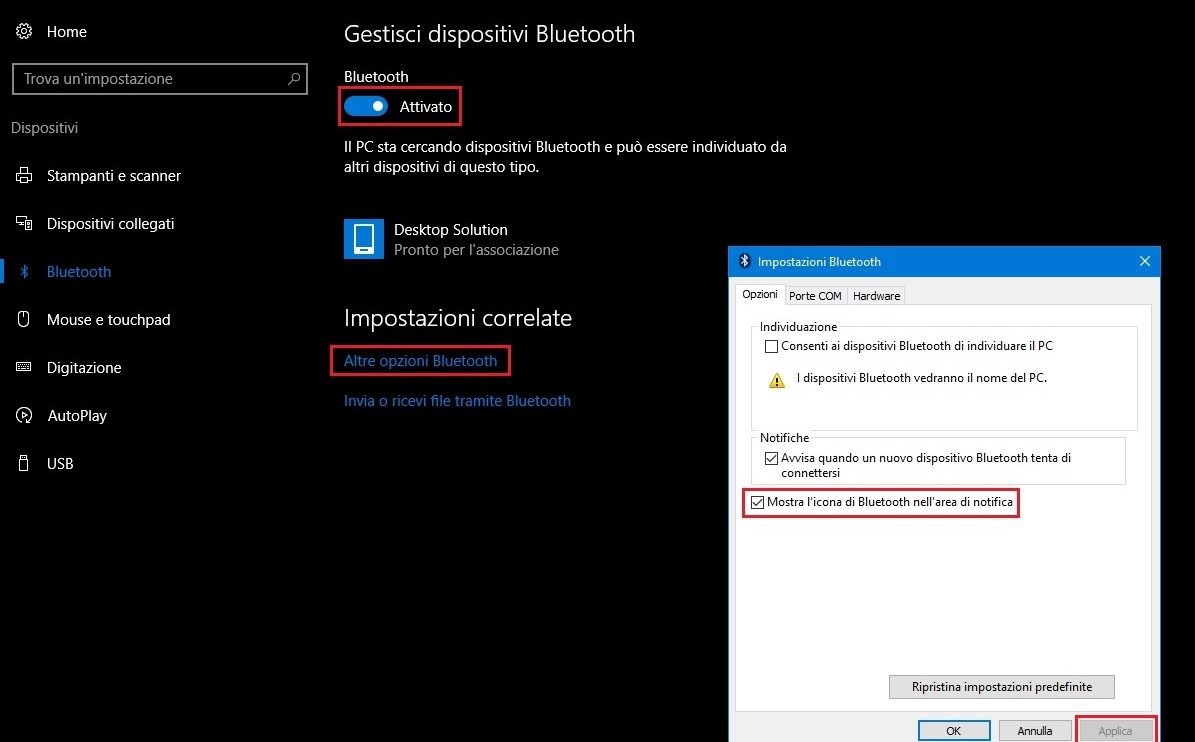1195x742 pixels.
Task: Click the Stampanti e scanner printer icon
Action: tap(24, 175)
